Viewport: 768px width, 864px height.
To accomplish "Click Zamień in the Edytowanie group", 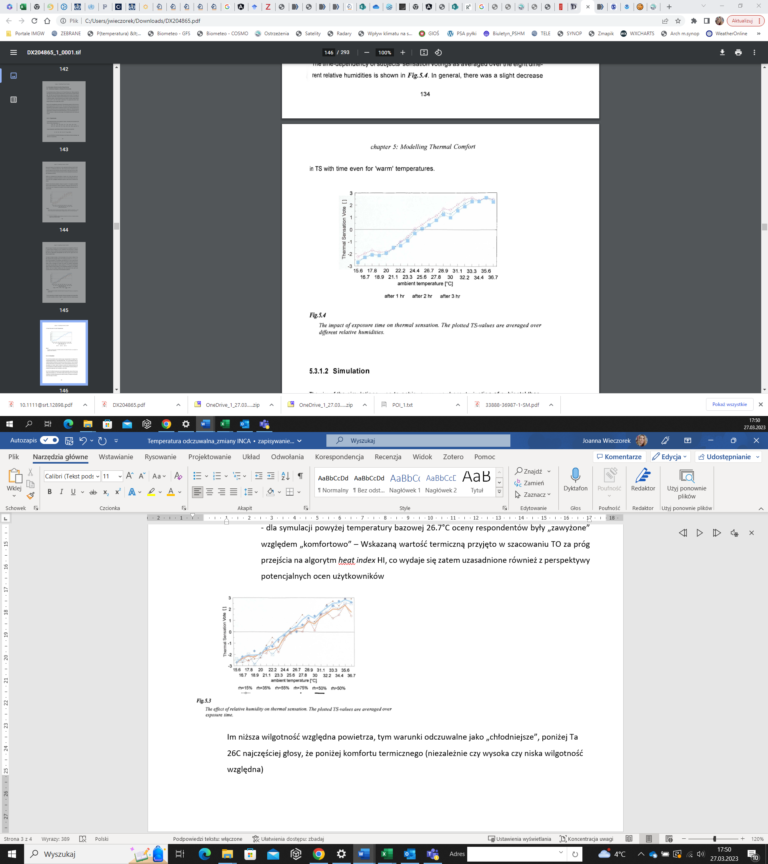I will (529, 483).
